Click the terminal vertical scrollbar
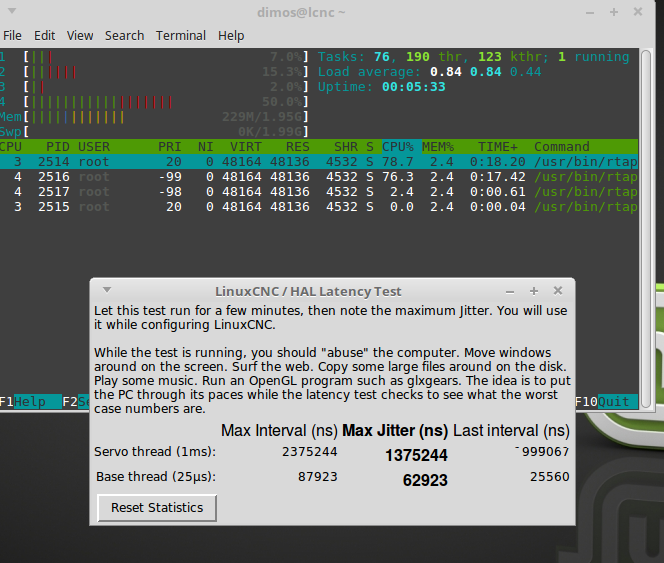 pyautogui.click(x=646, y=229)
